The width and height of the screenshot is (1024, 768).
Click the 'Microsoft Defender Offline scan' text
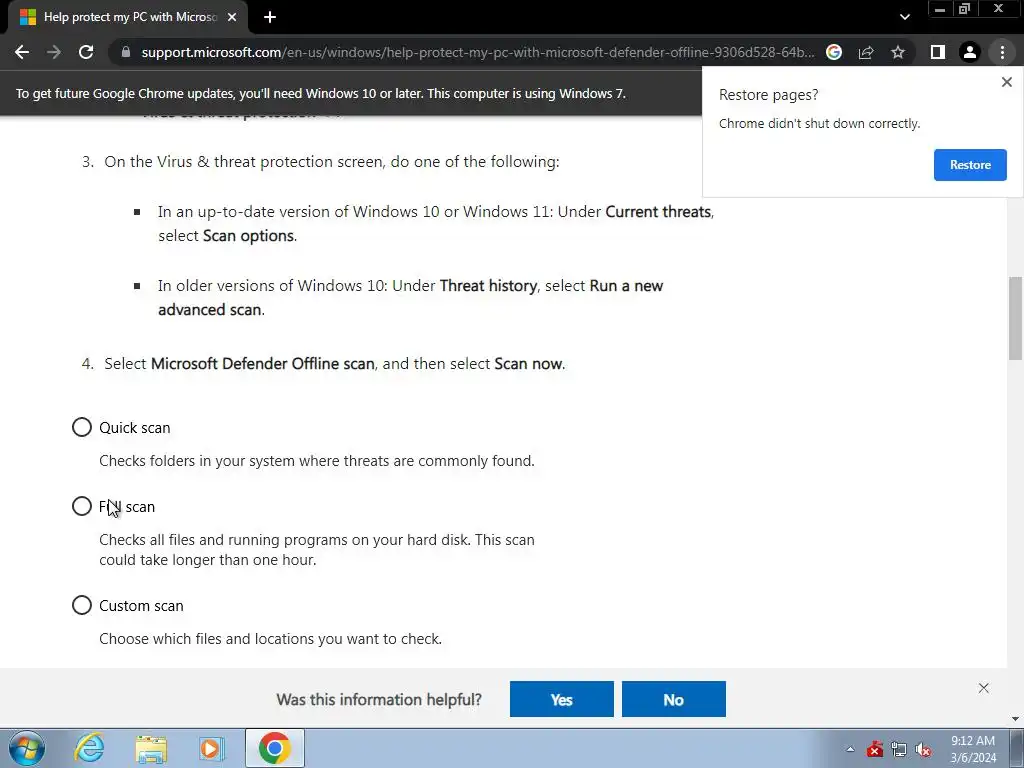click(263, 364)
